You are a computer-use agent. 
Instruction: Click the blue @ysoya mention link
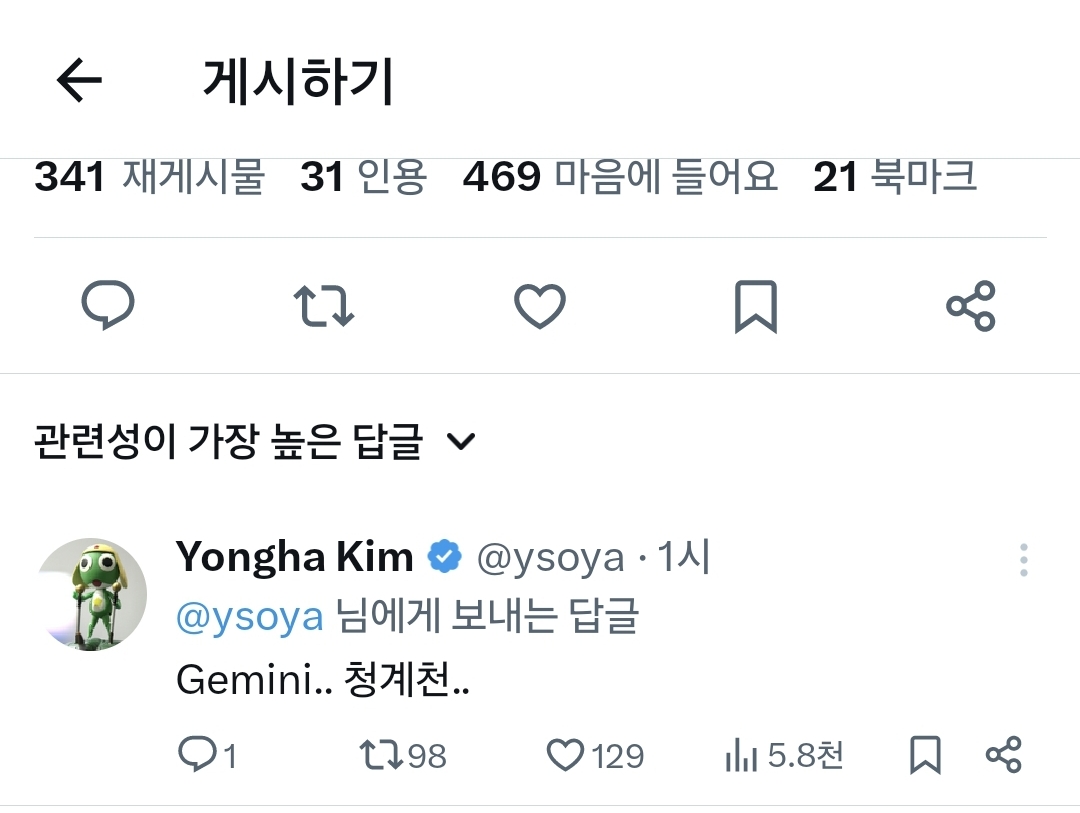tap(249, 617)
